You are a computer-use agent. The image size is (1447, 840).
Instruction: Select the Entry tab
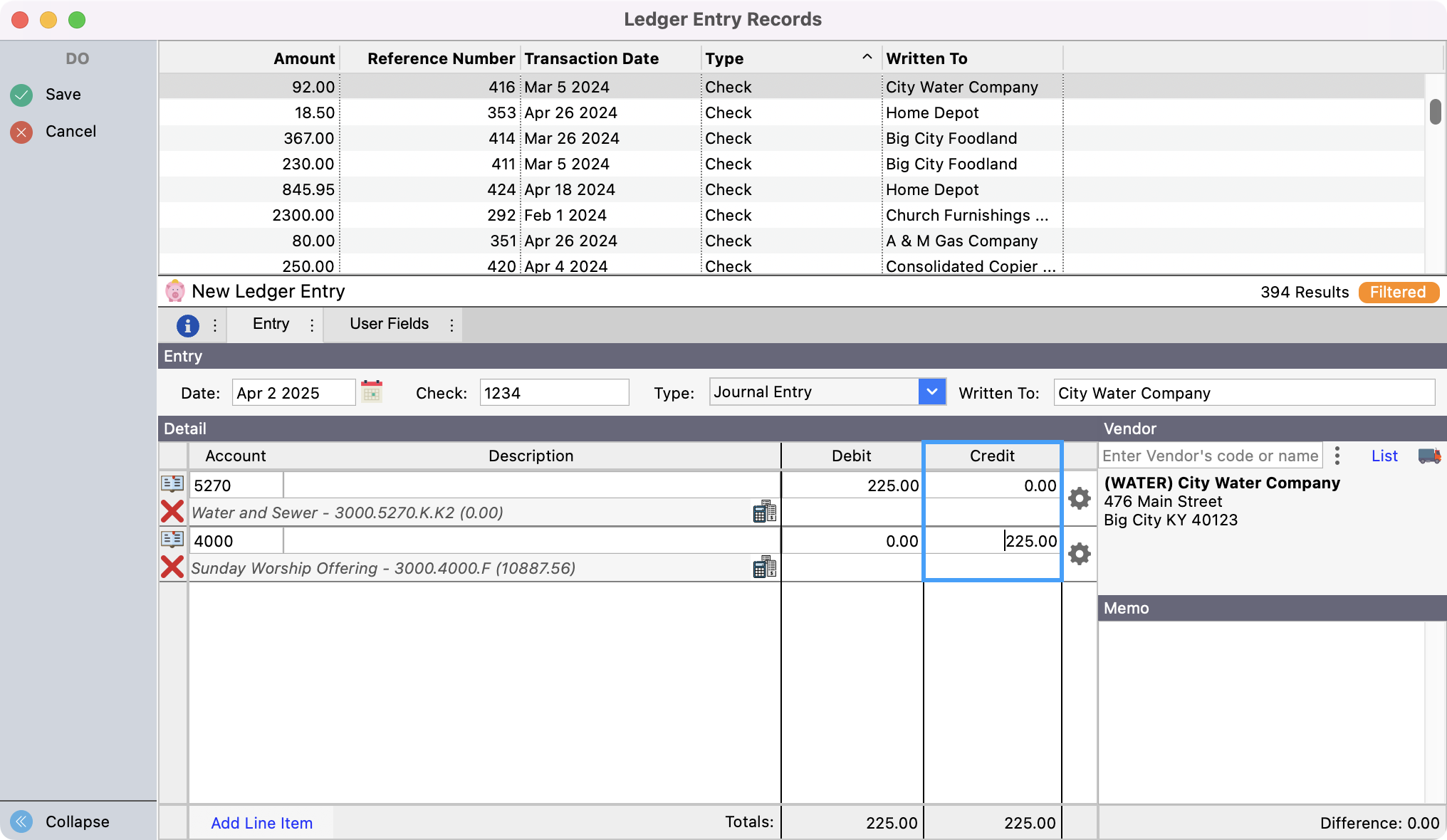tap(271, 324)
